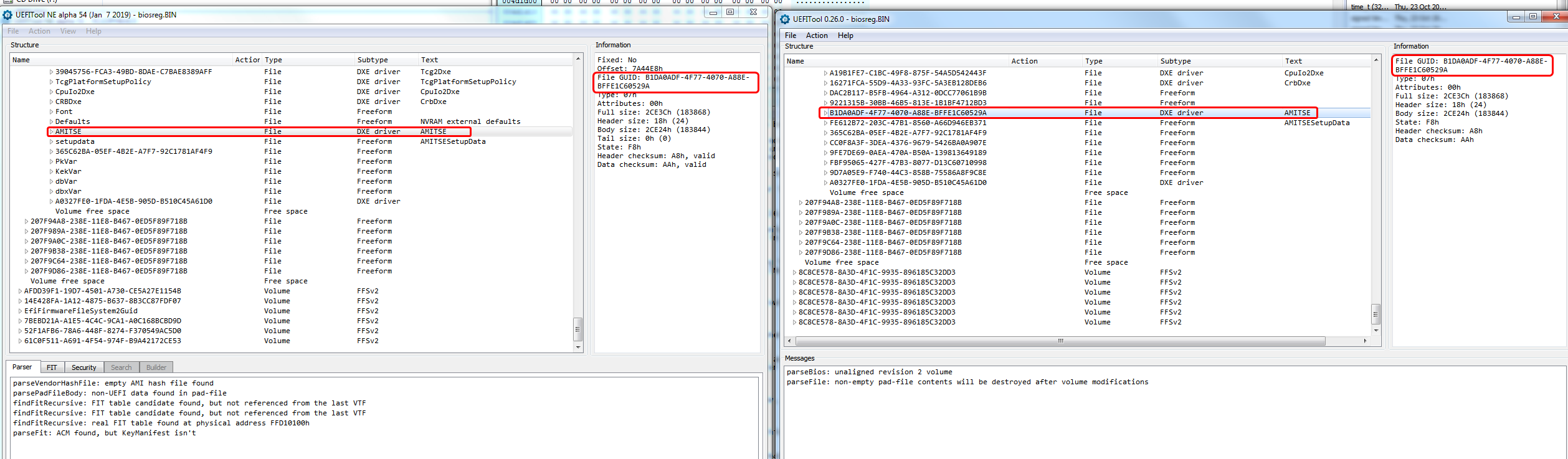Select 14E428FA-1A12-4875-B637-8B3CC87FDF07 volume row
The image size is (1568, 459).
point(292,301)
